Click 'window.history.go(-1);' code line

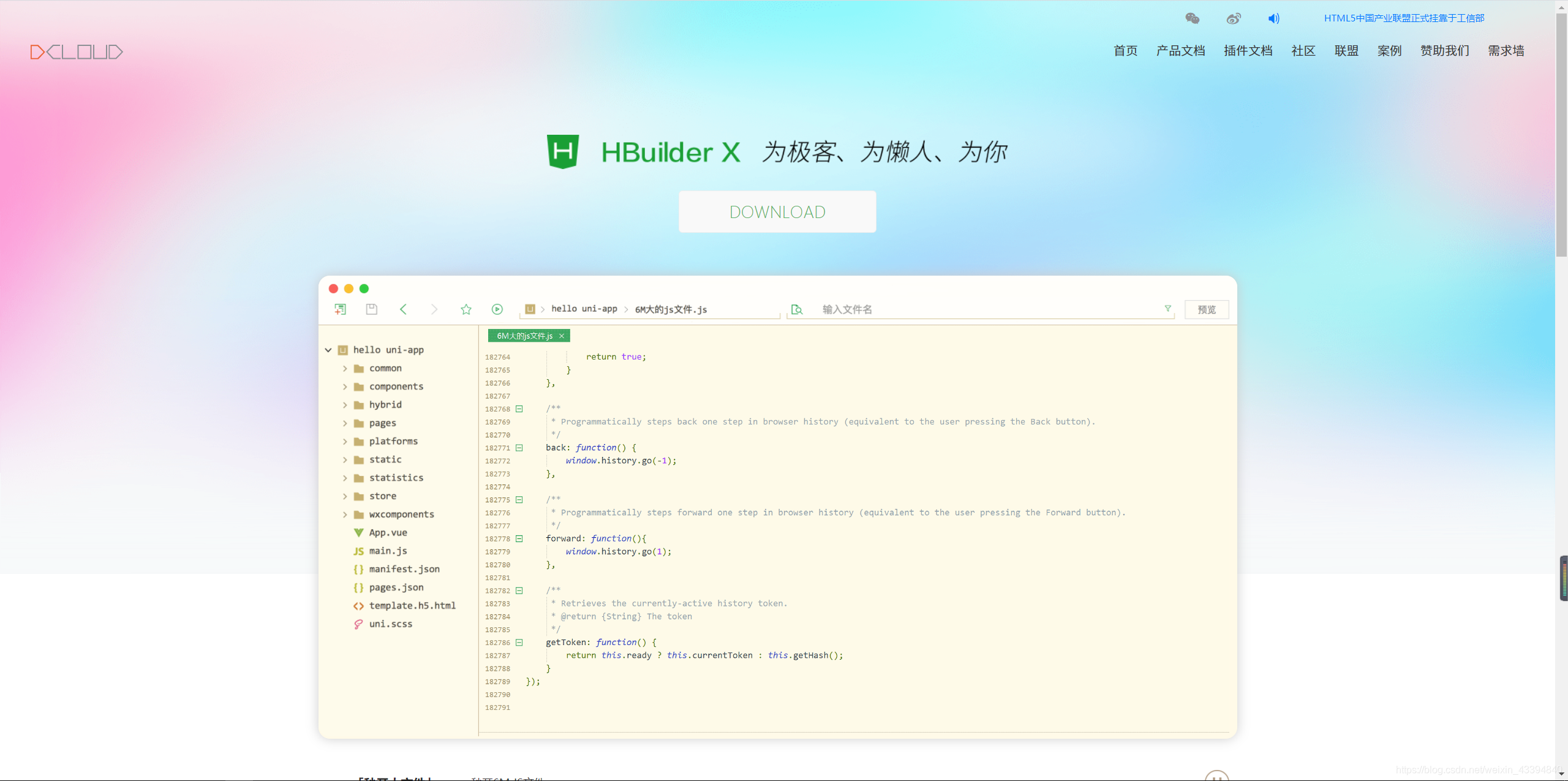621,461
